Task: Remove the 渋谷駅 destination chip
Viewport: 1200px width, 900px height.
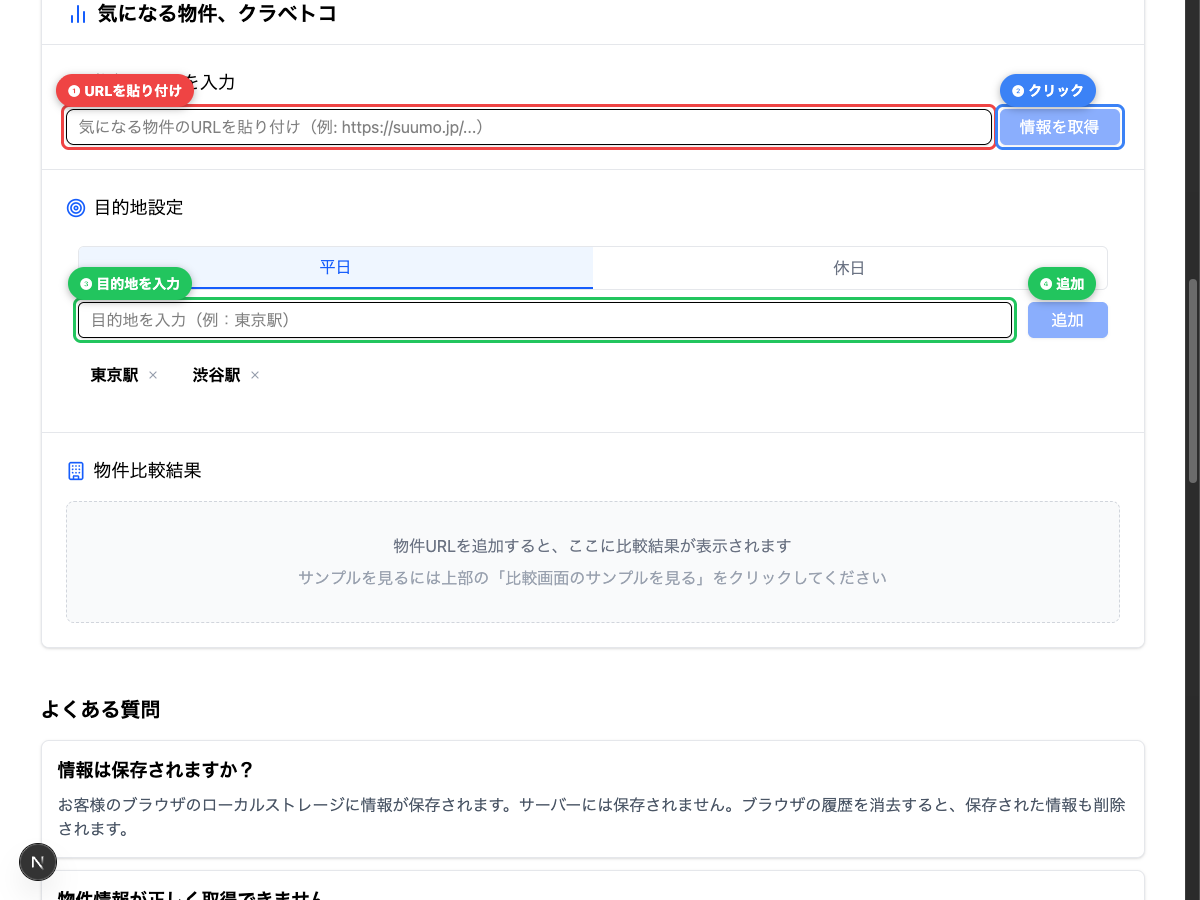Action: click(254, 375)
